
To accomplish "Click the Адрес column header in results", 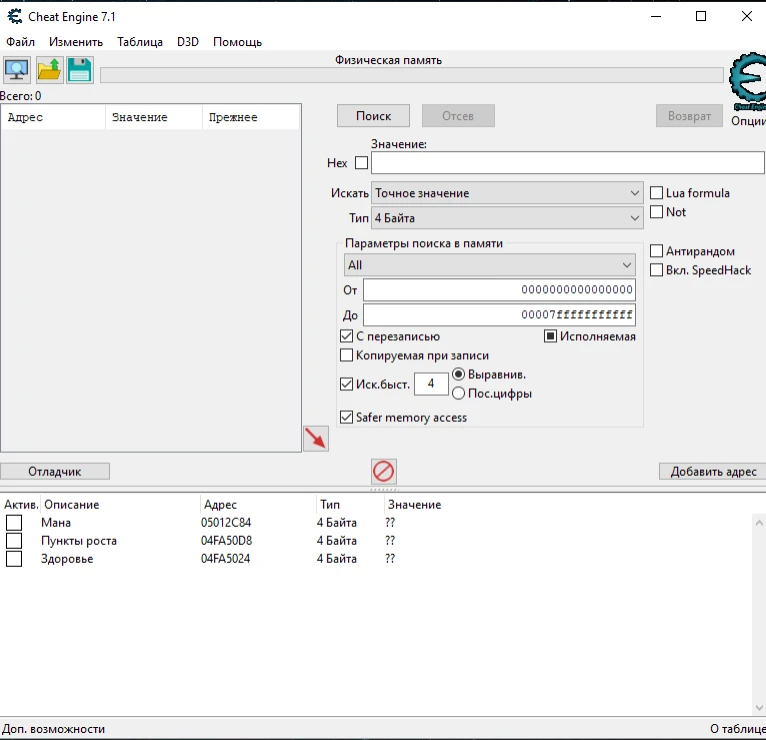I will coord(53,117).
